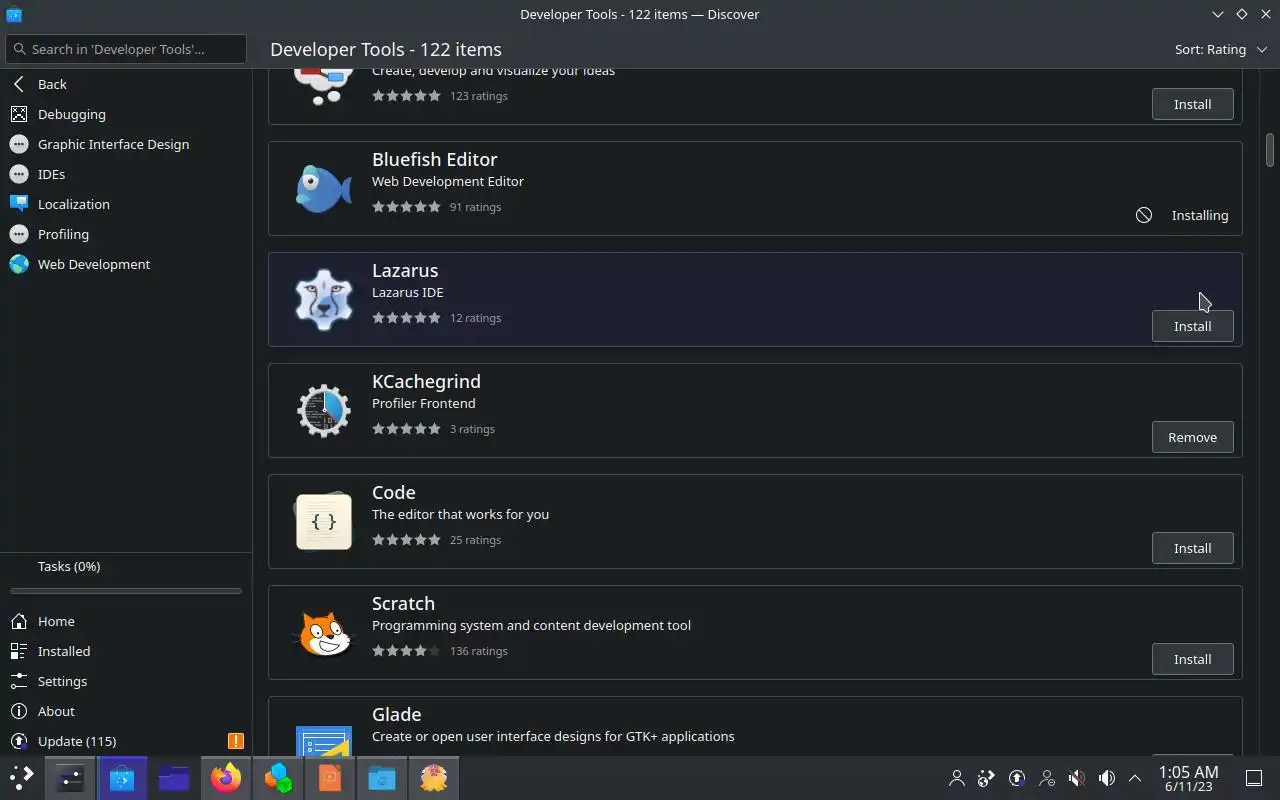This screenshot has width=1280, height=800.
Task: Open the Installed apps list
Action: (x=126, y=651)
